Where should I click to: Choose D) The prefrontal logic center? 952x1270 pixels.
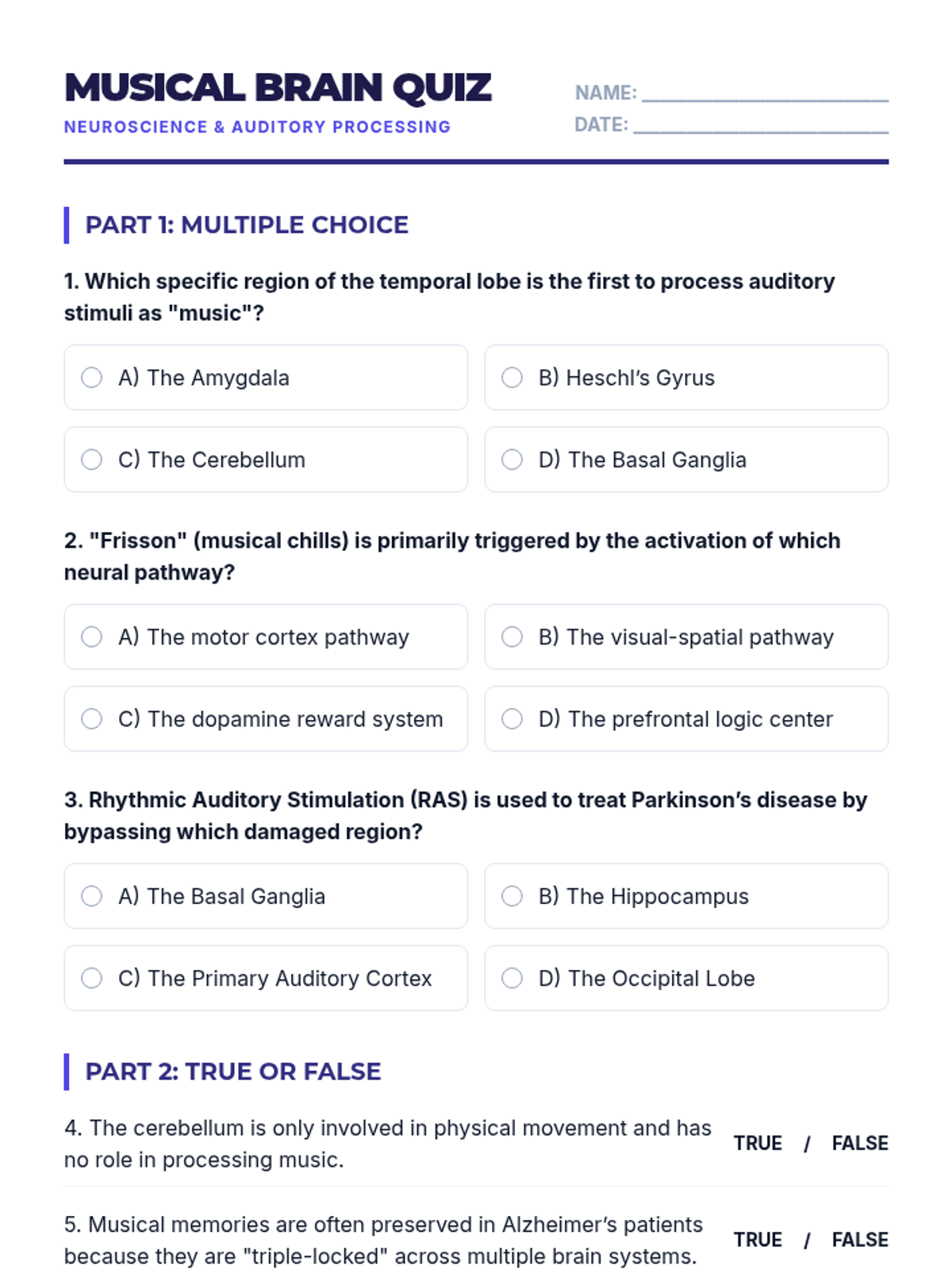686,718
